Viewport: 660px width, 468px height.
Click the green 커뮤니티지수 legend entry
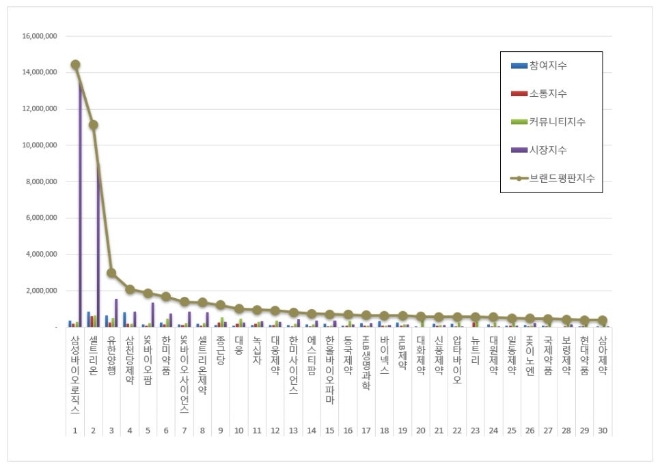[x=519, y=122]
